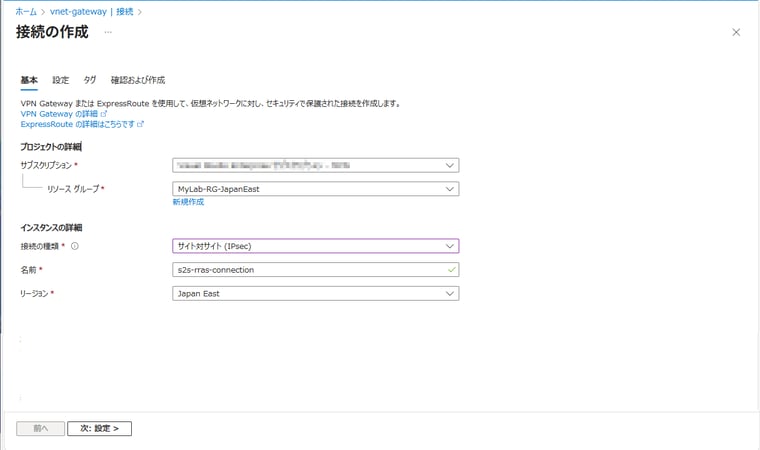Open VPN Gateway の詳細 link
The height and width of the screenshot is (450, 760).
[63, 114]
